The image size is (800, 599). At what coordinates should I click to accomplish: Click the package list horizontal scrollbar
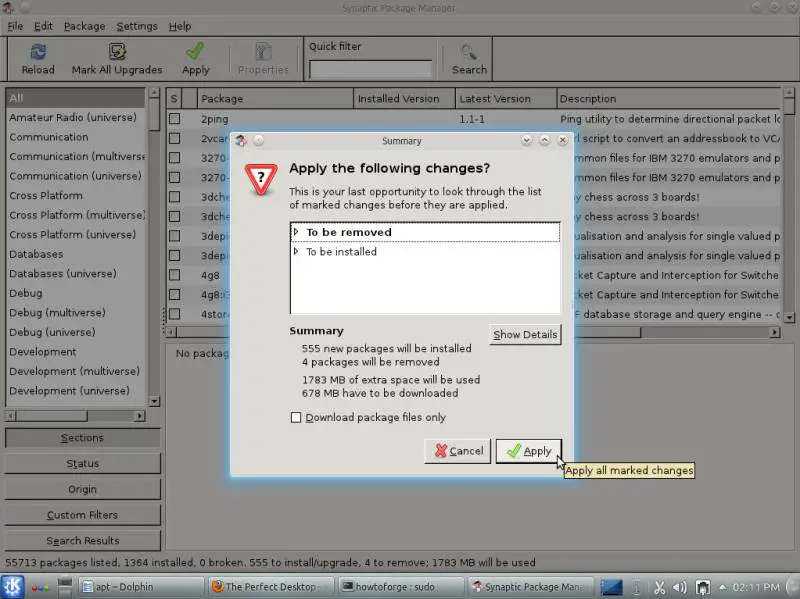[x=473, y=333]
